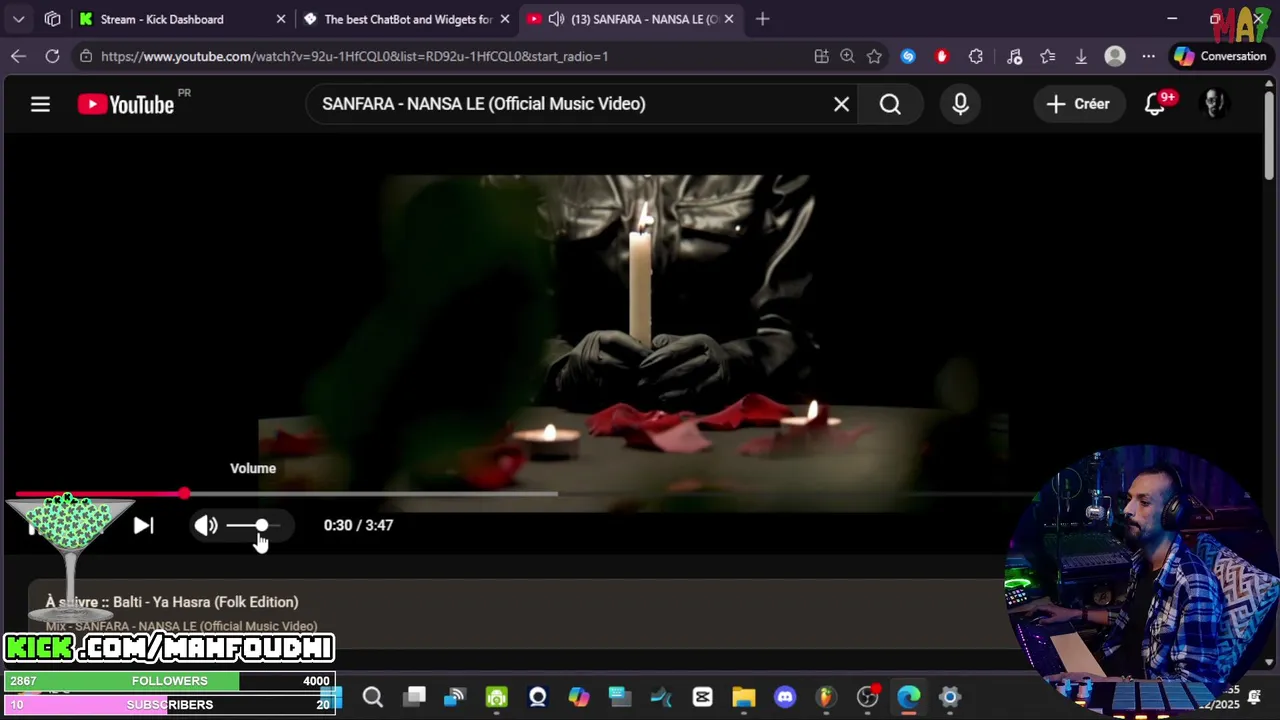Viewport: 1280px width, 720px height.
Task: Click the 0:30 / 3:47 time display
Action: click(x=358, y=525)
